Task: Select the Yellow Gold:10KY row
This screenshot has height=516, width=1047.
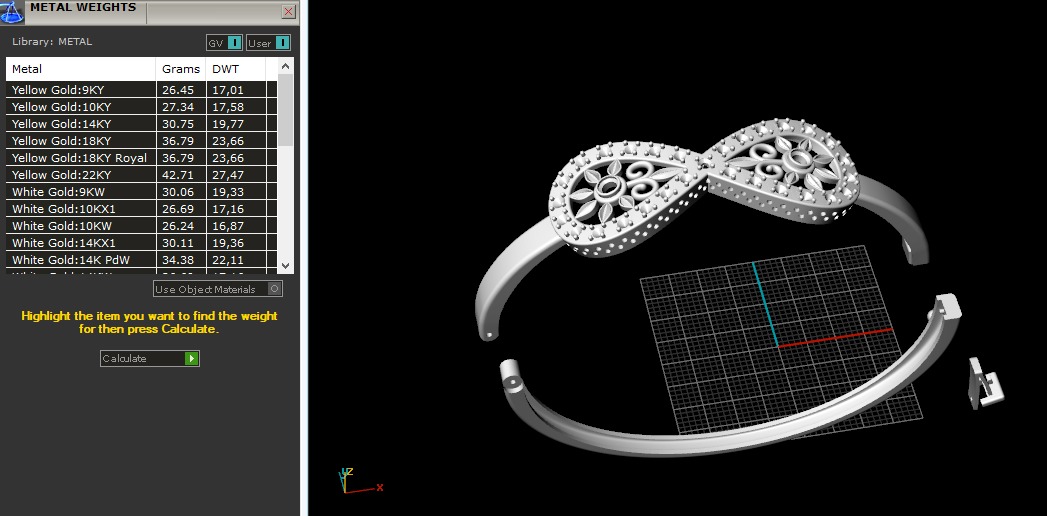Action: pyautogui.click(x=142, y=107)
